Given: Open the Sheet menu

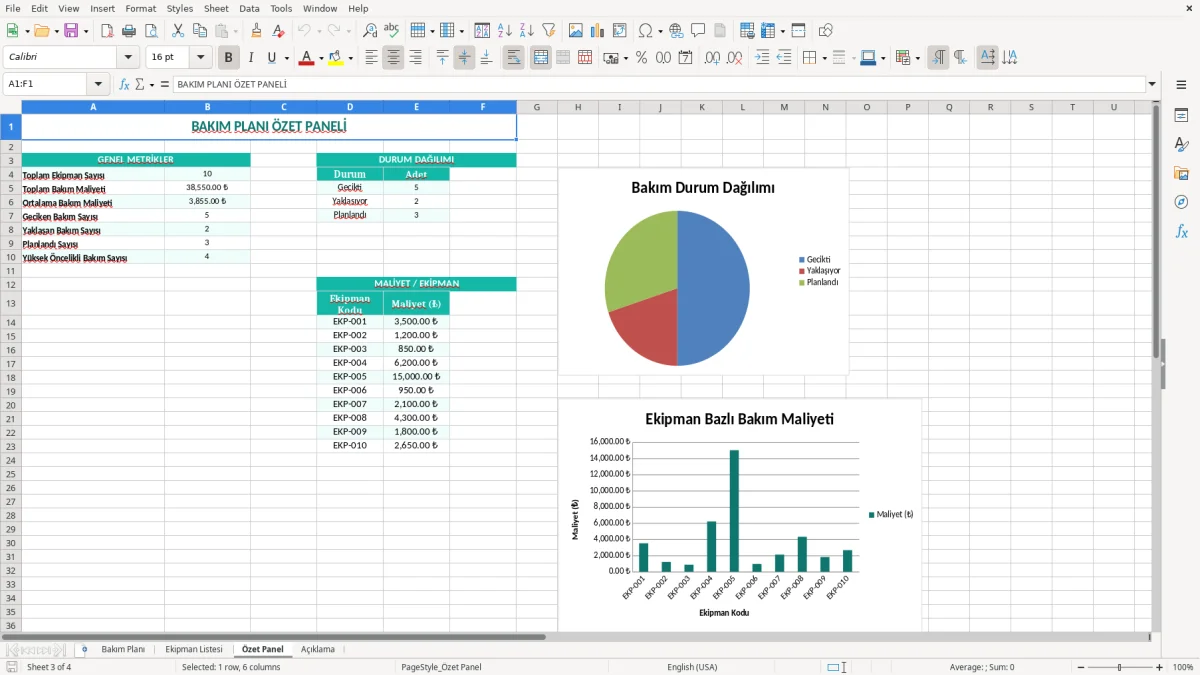Looking at the screenshot, I should coord(216,8).
